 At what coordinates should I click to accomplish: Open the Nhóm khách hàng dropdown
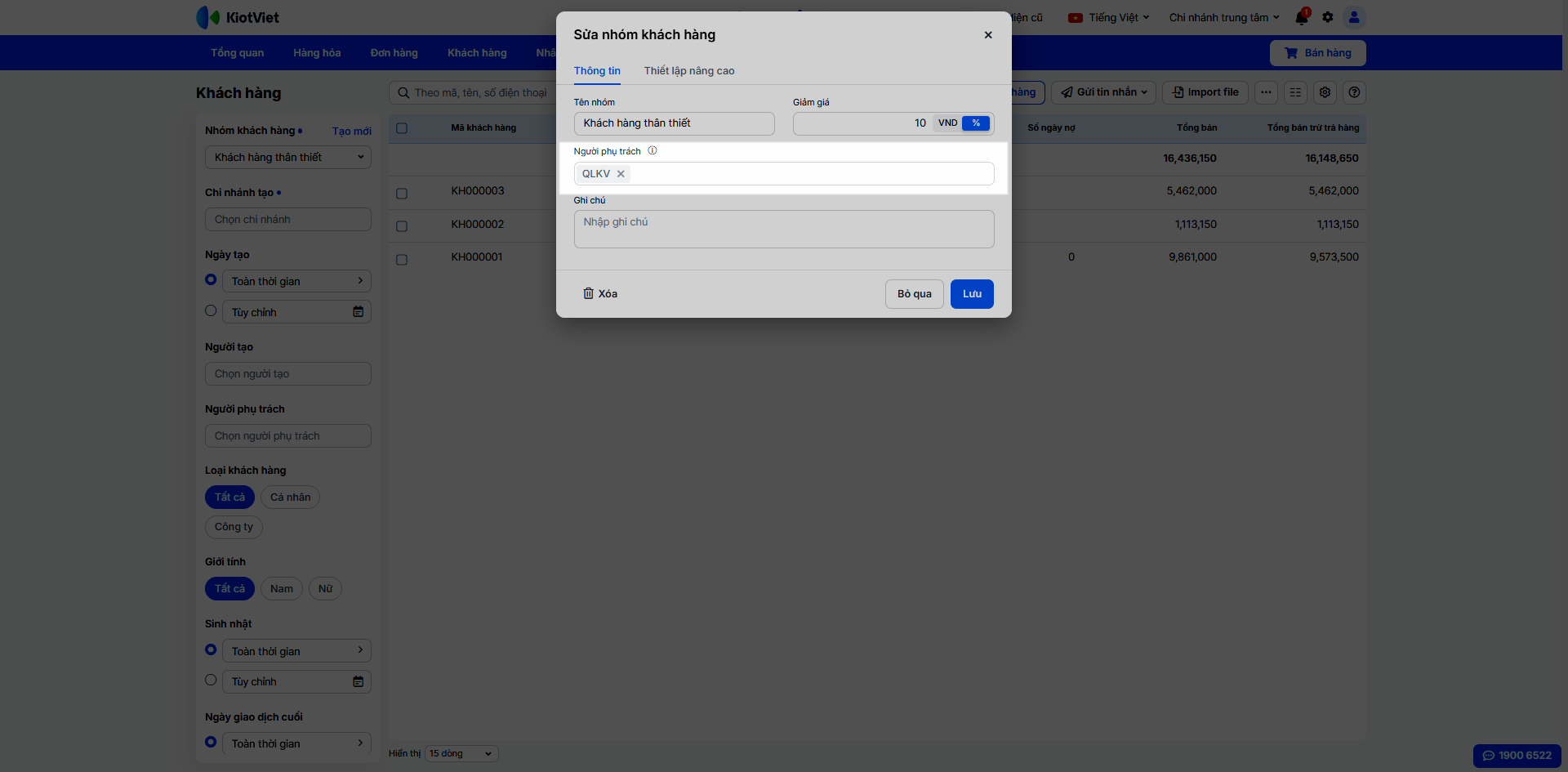288,158
